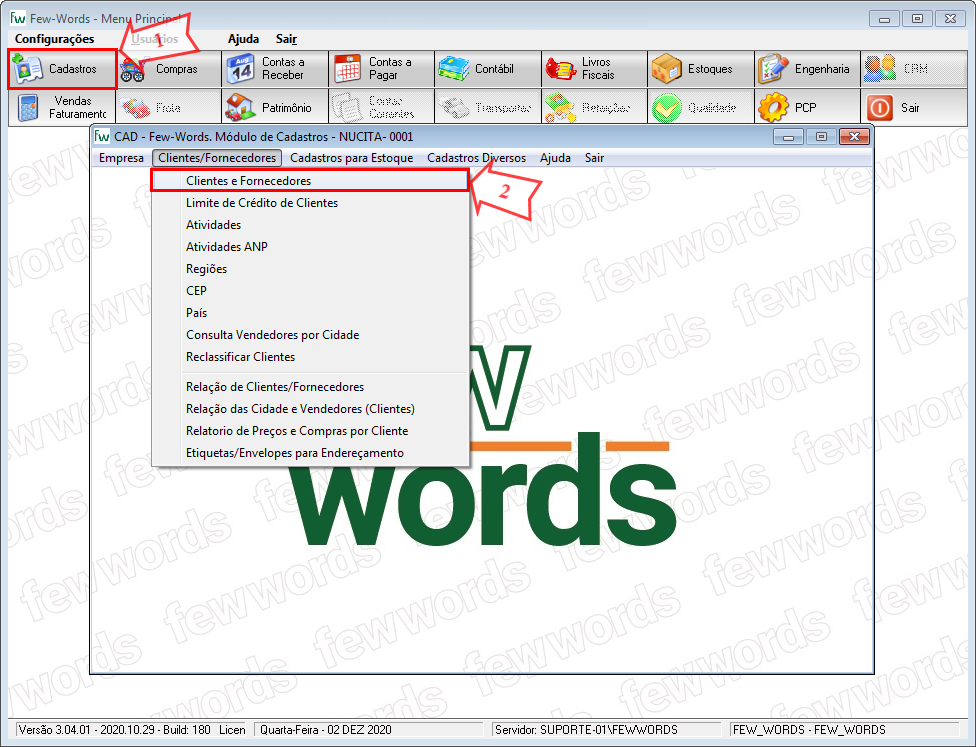Click the Few-Words main window logo icon
Image resolution: width=976 pixels, height=747 pixels.
[18, 18]
